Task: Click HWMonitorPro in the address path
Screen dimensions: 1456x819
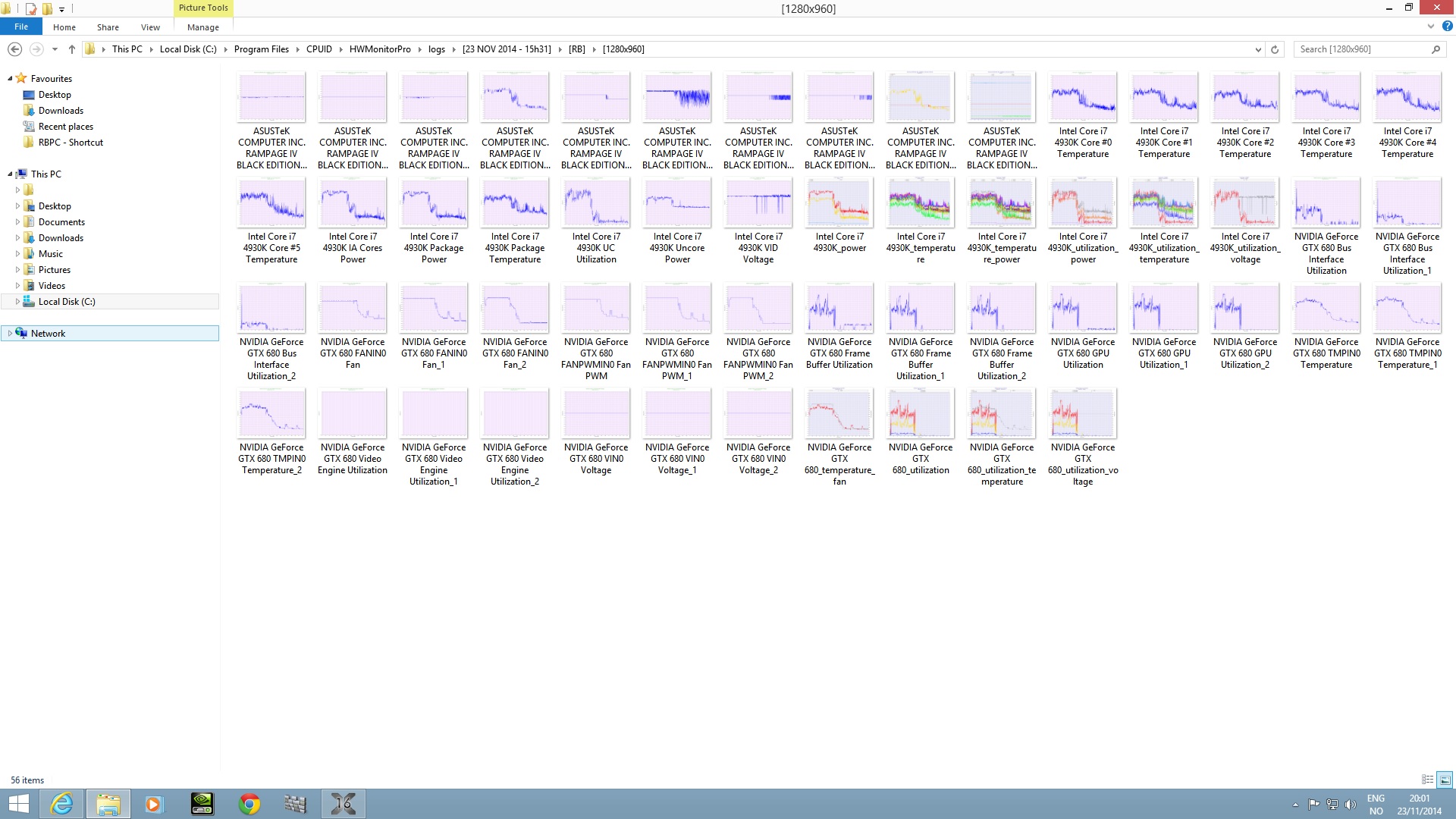Action: [380, 49]
